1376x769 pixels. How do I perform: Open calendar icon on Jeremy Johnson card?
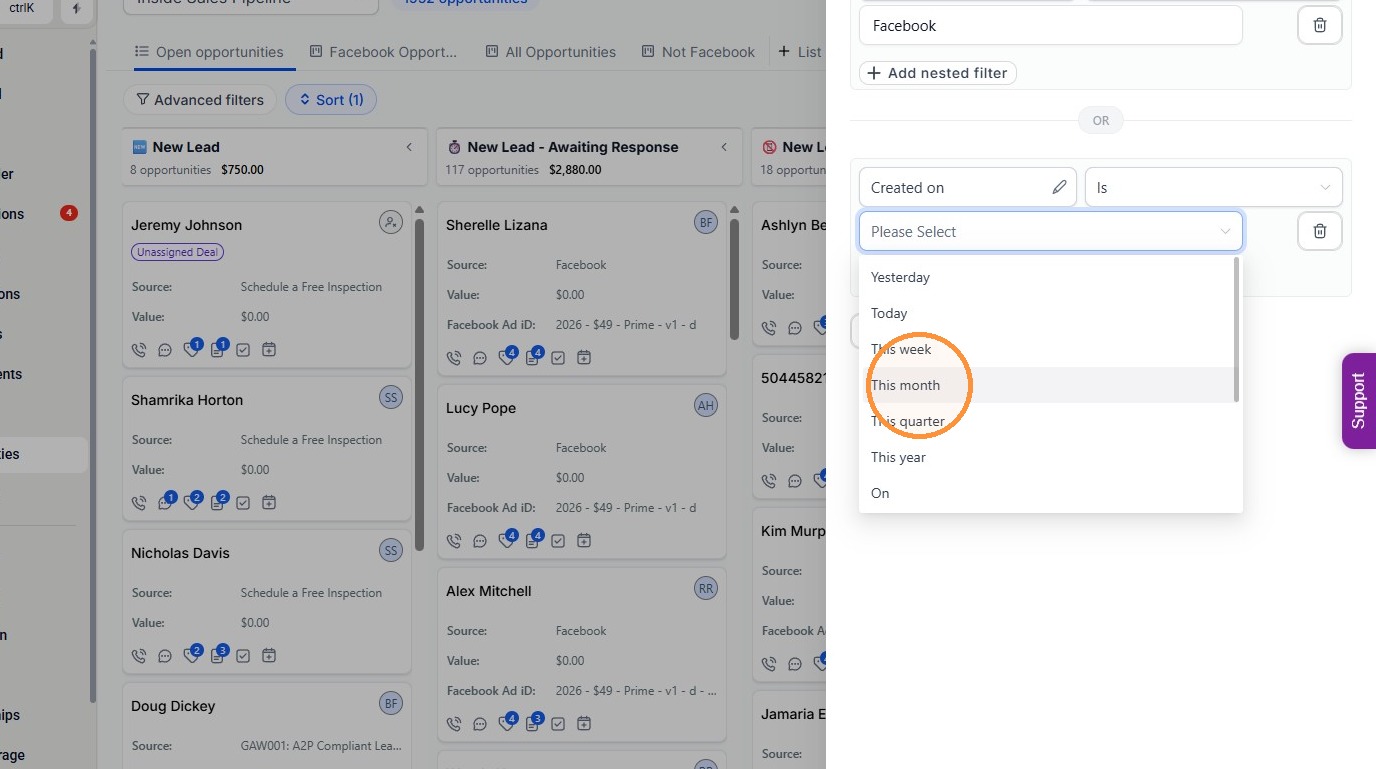[x=269, y=350]
